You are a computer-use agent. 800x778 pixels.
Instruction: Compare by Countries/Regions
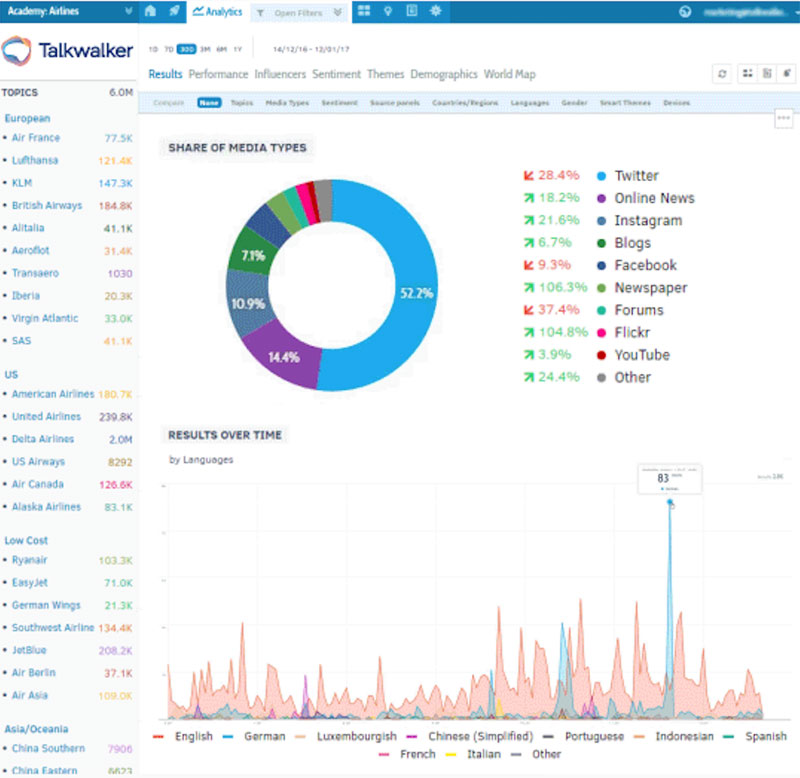click(465, 103)
